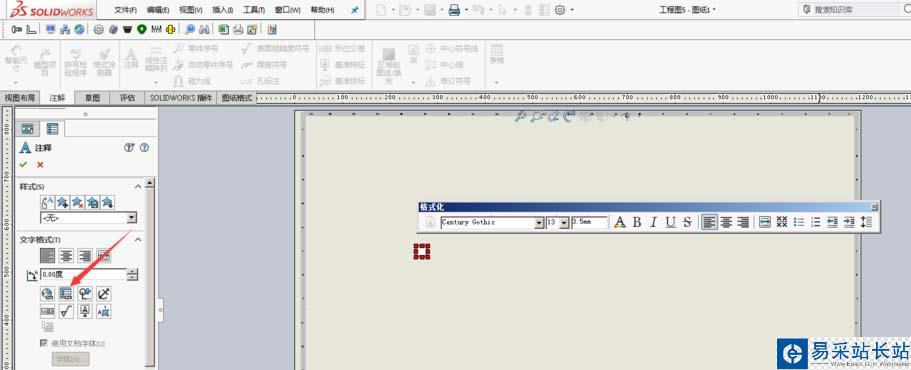
Task: Click the line spacing icon in the formatting toolbar
Action: coord(866,222)
